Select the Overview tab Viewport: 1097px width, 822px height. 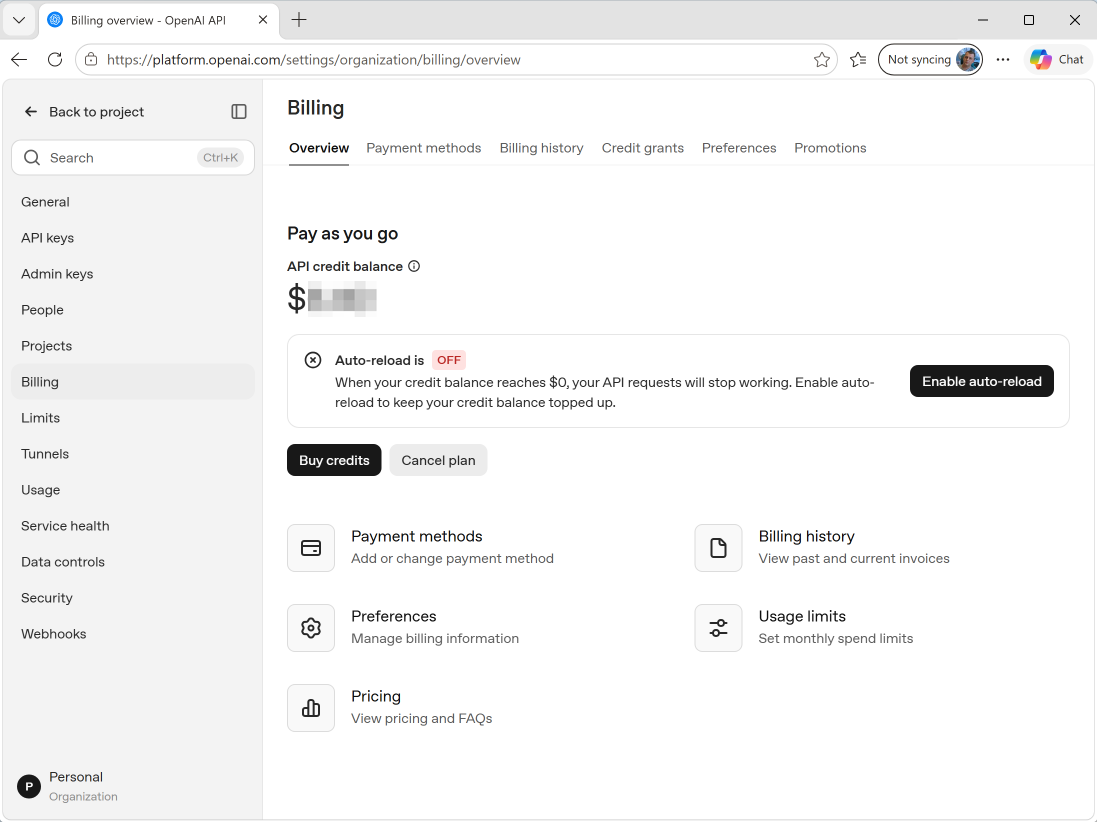point(319,148)
